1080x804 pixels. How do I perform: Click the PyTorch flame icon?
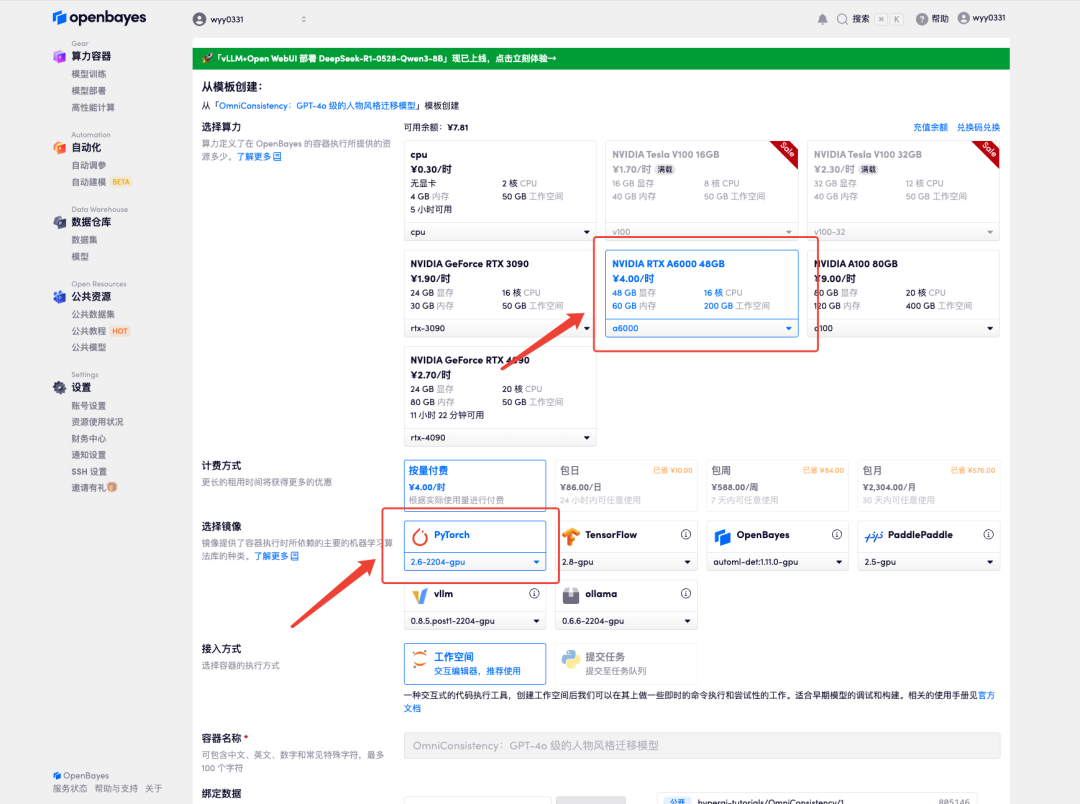click(419, 536)
